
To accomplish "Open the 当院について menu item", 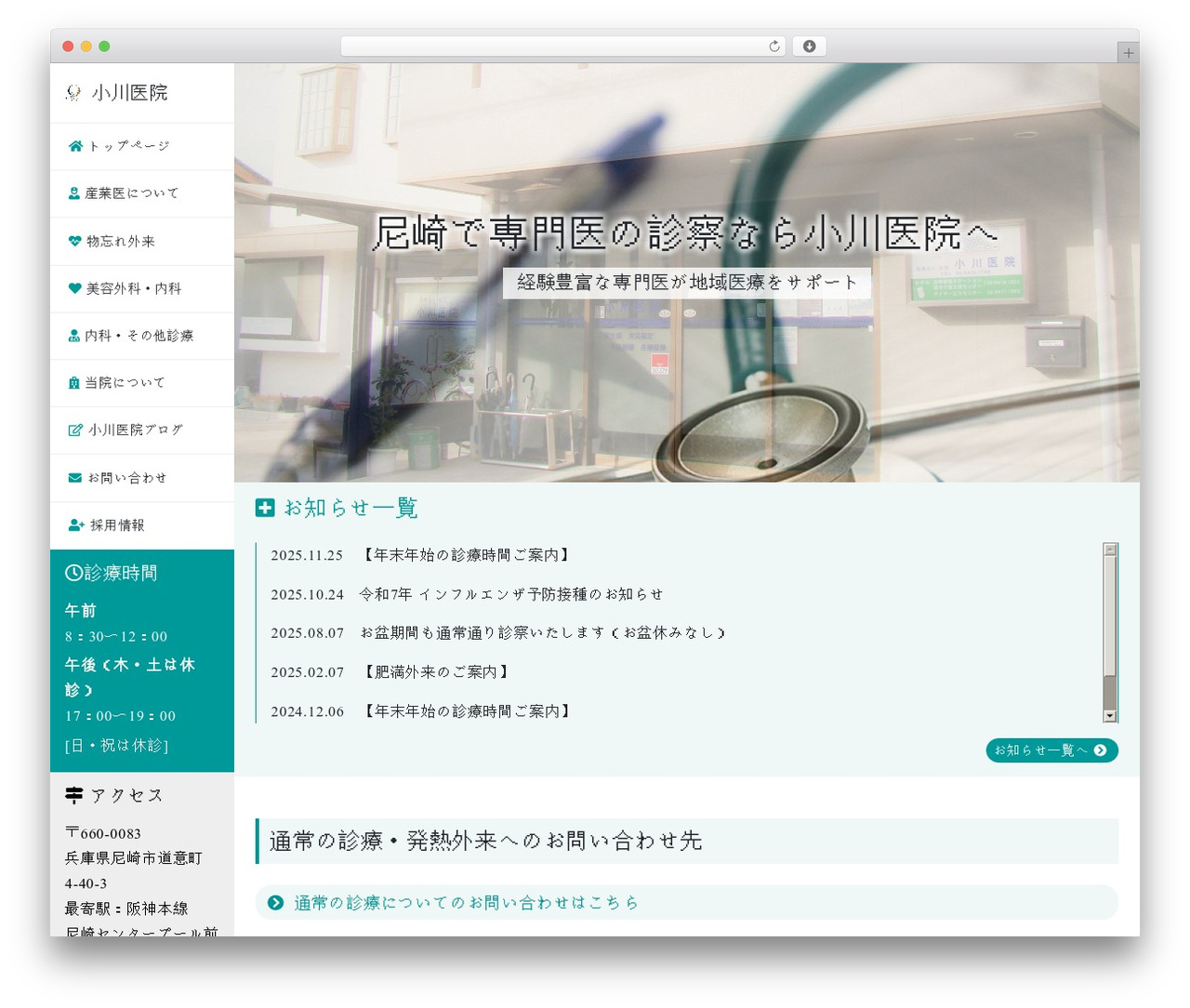I will coord(142,383).
